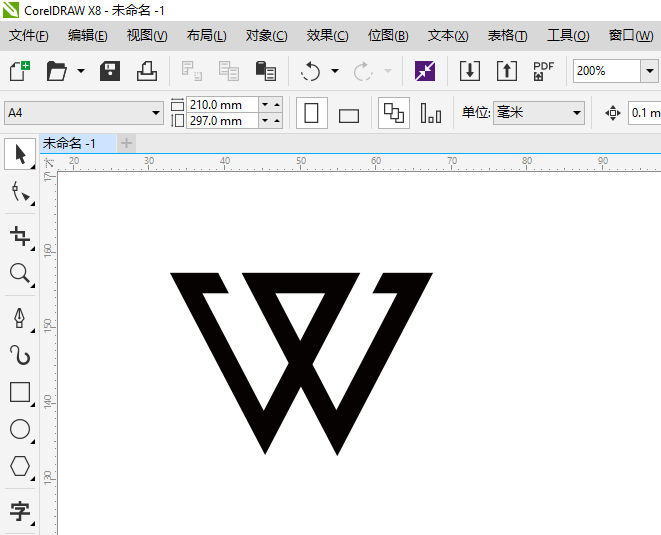Open the 文本(X) menu
The height and width of the screenshot is (535, 661).
(448, 36)
